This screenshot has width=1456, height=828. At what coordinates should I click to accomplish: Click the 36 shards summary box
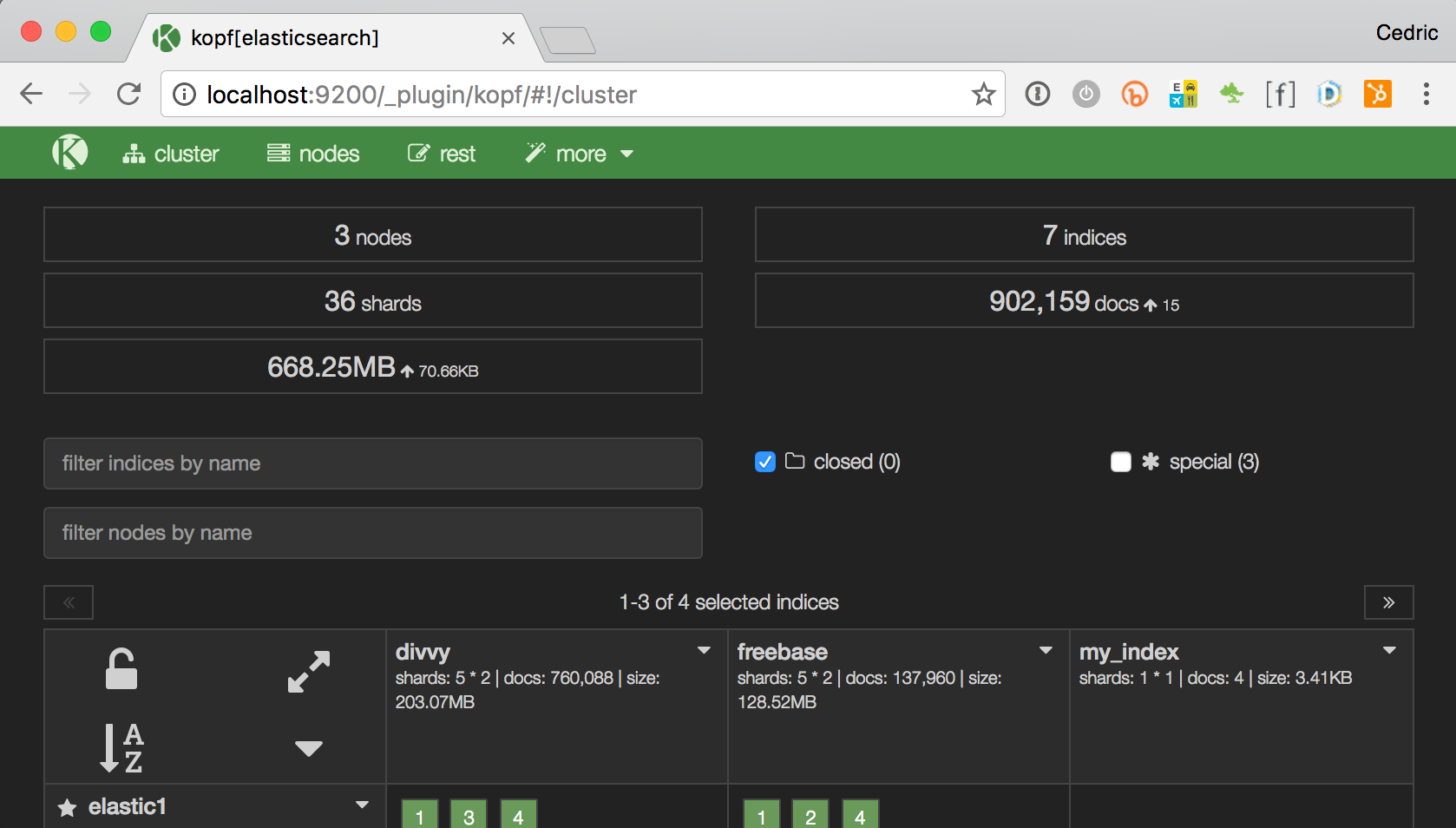[373, 300]
